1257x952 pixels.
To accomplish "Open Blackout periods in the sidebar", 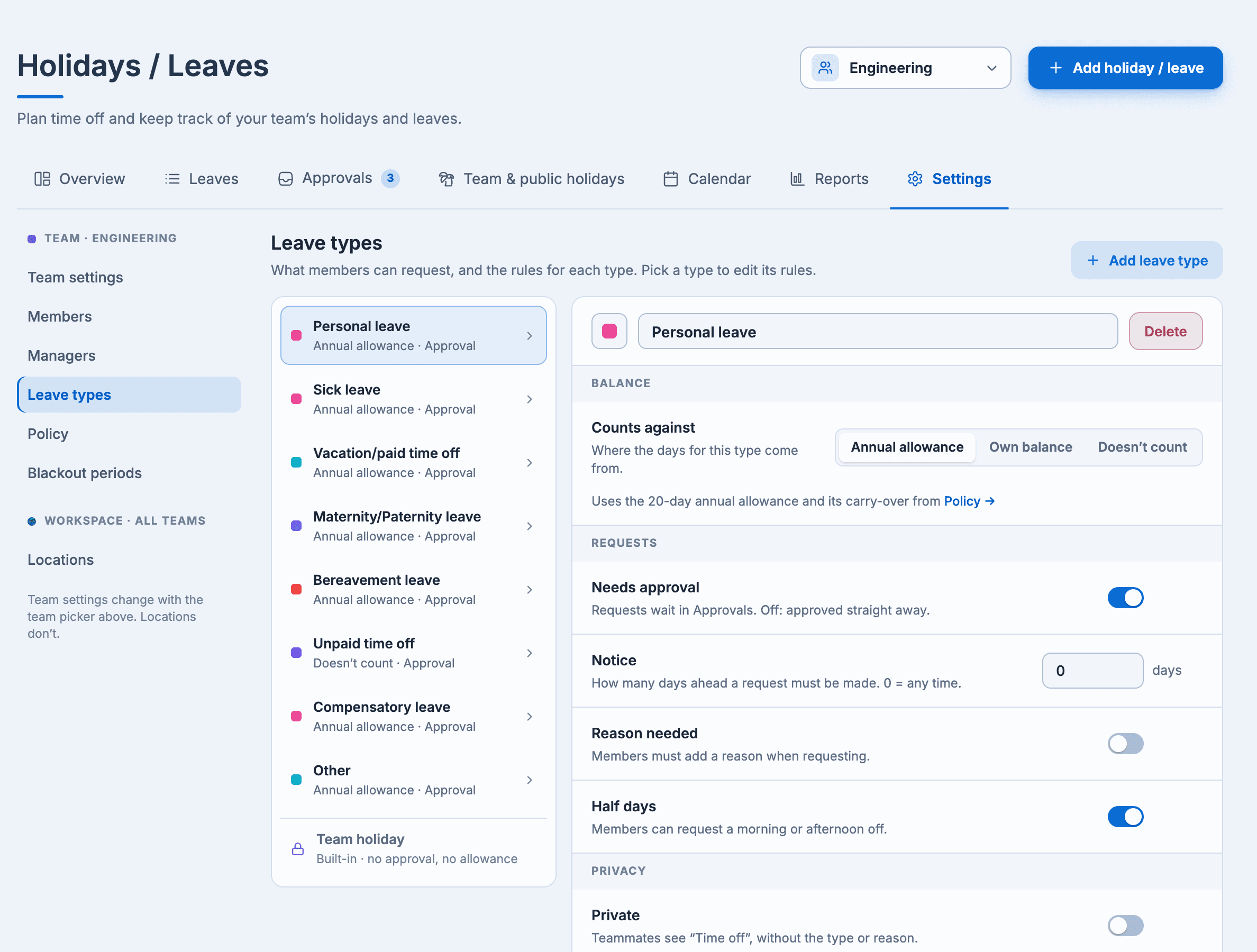I will coord(129,473).
